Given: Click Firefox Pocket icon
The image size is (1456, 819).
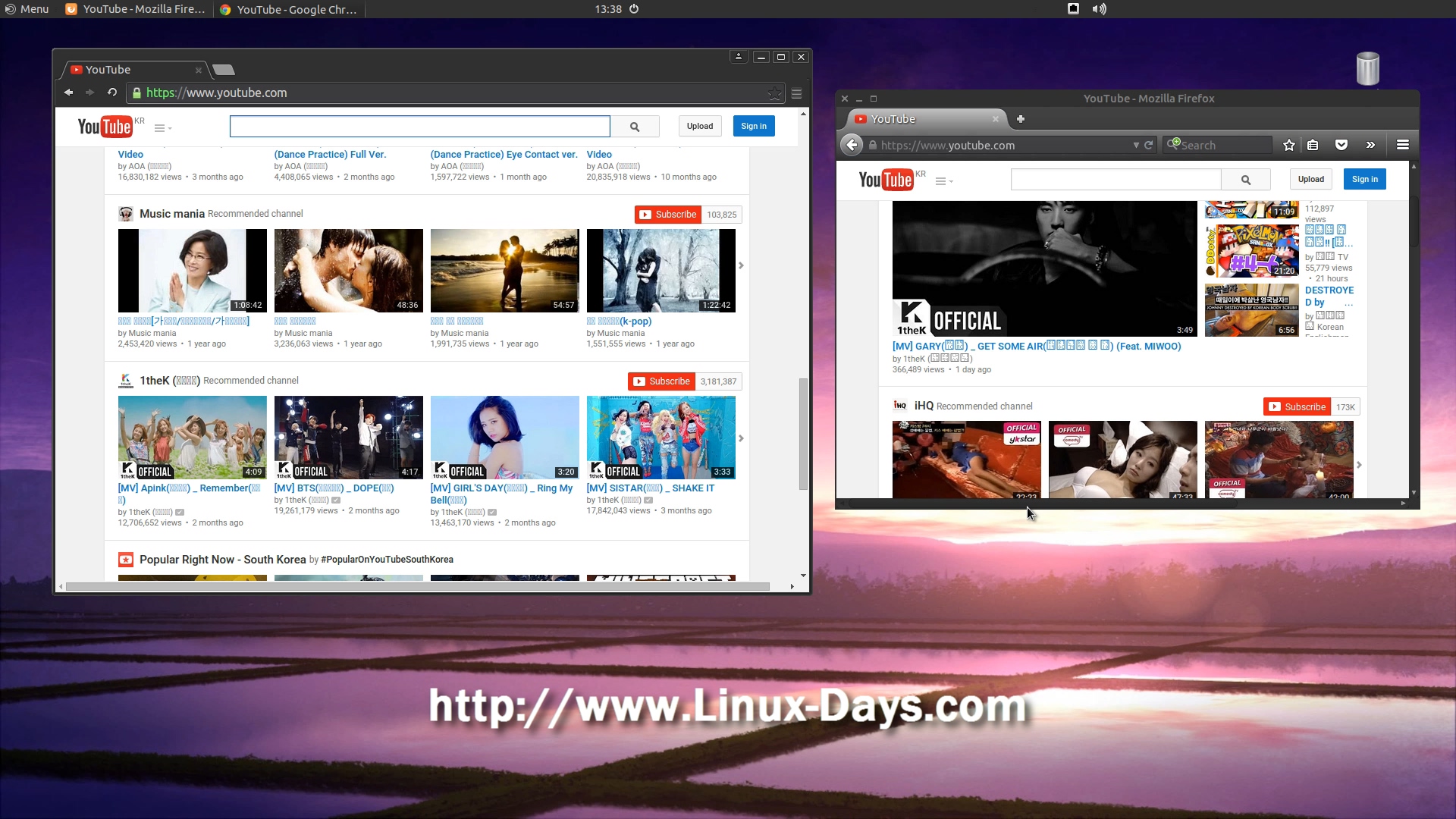Looking at the screenshot, I should 1341,145.
